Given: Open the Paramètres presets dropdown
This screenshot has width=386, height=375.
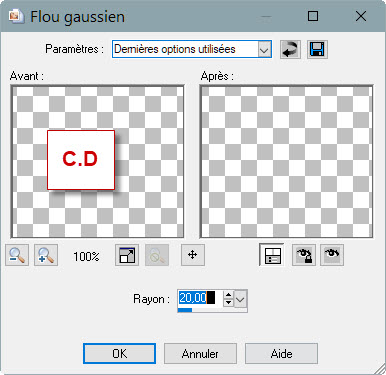Looking at the screenshot, I should (264, 50).
